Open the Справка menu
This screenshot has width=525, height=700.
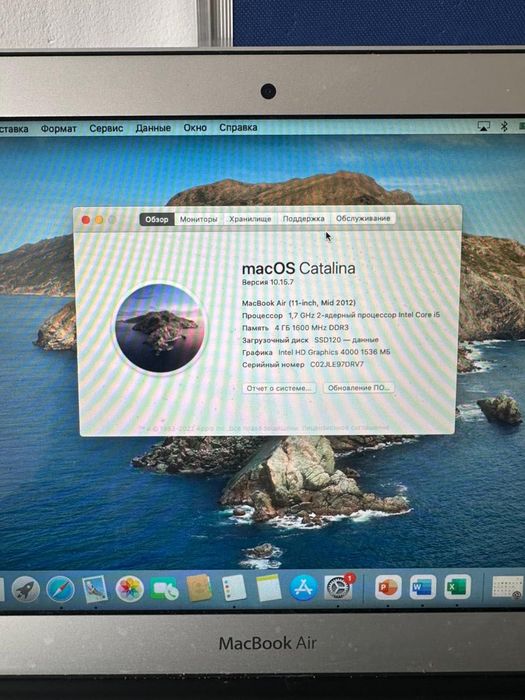238,127
